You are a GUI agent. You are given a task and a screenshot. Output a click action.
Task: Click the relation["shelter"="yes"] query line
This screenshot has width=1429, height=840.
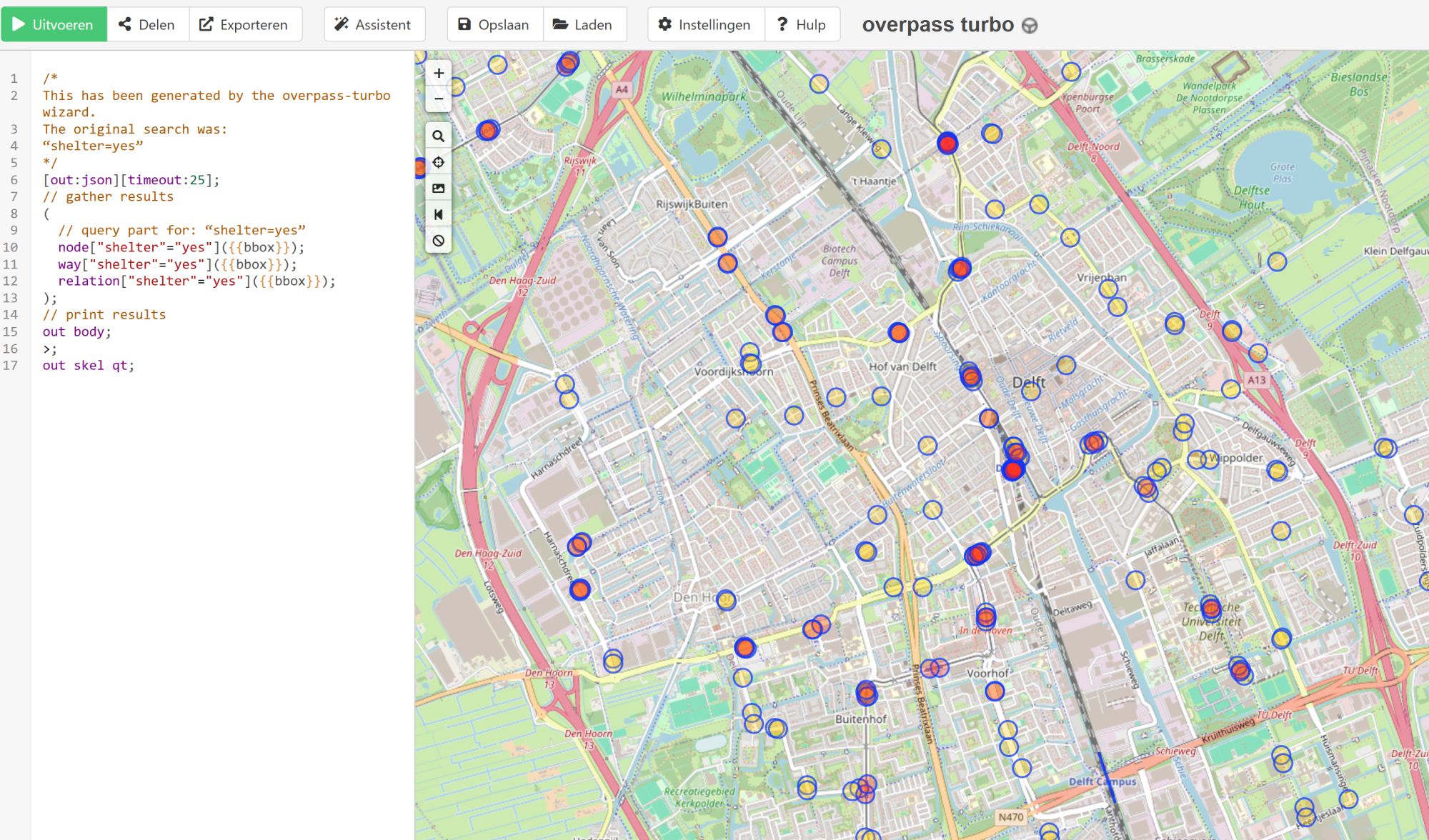[x=197, y=281]
